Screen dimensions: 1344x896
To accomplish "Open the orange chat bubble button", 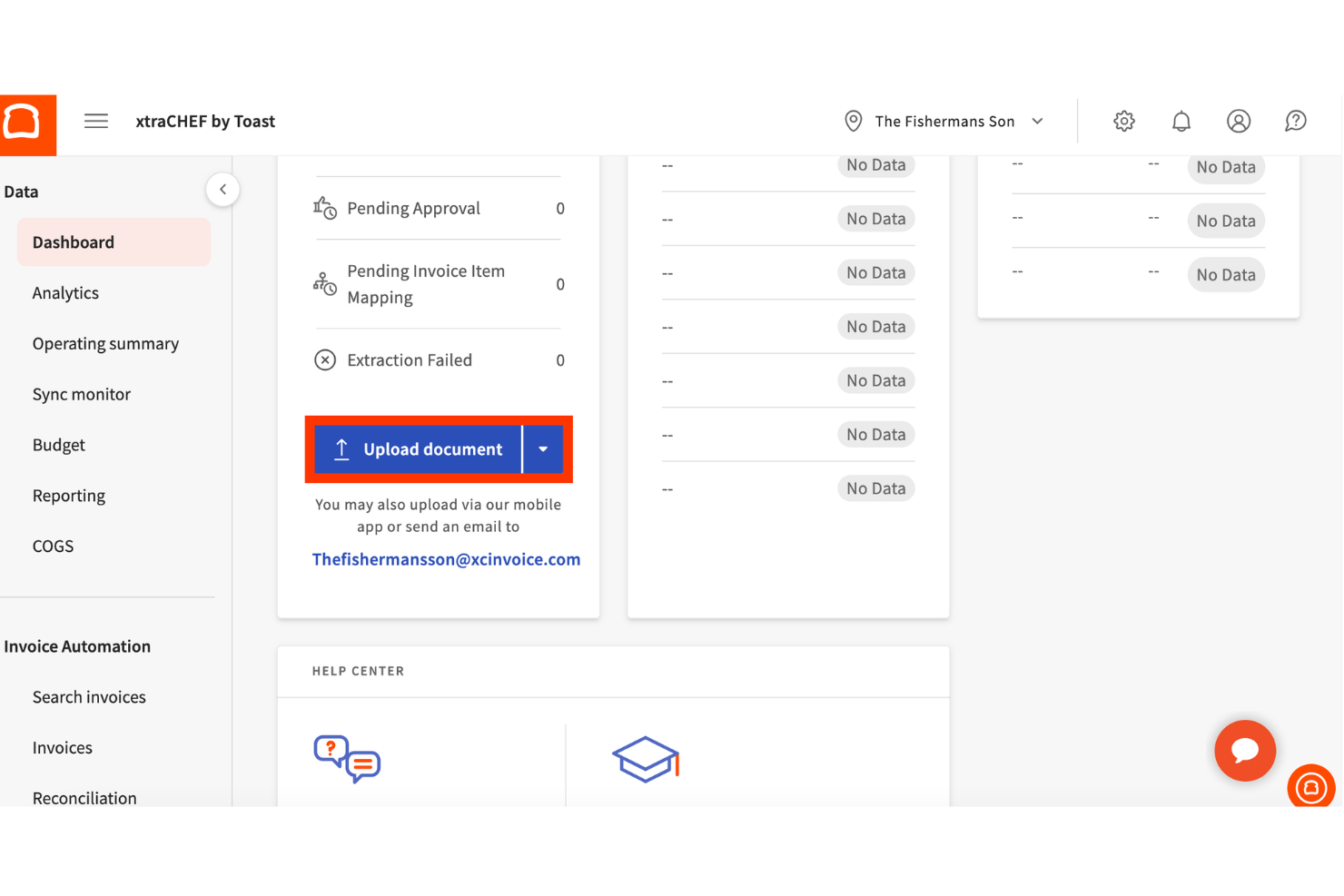I will (x=1245, y=750).
